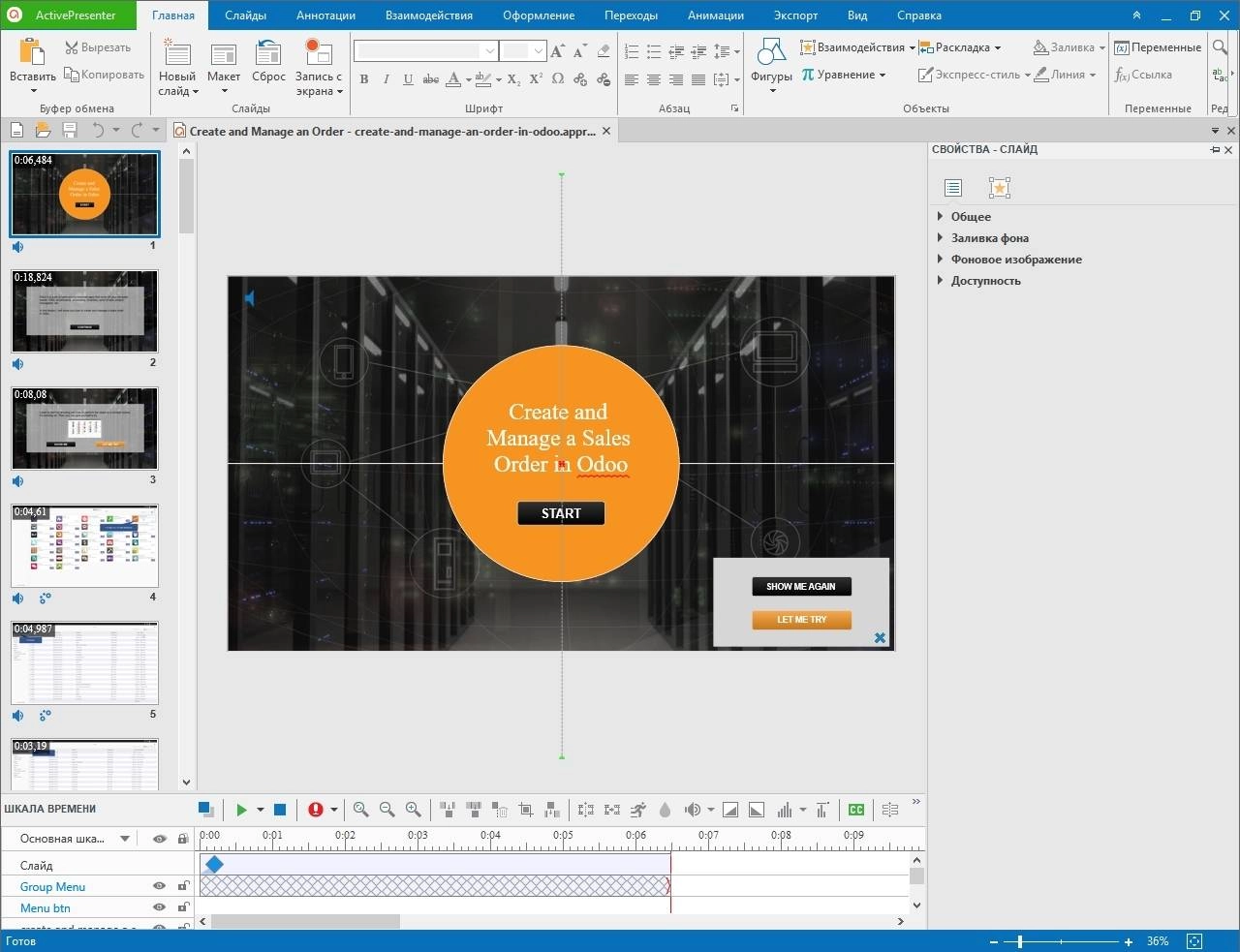This screenshot has width=1240, height=952.
Task: Play the timeline preview
Action: 242,810
